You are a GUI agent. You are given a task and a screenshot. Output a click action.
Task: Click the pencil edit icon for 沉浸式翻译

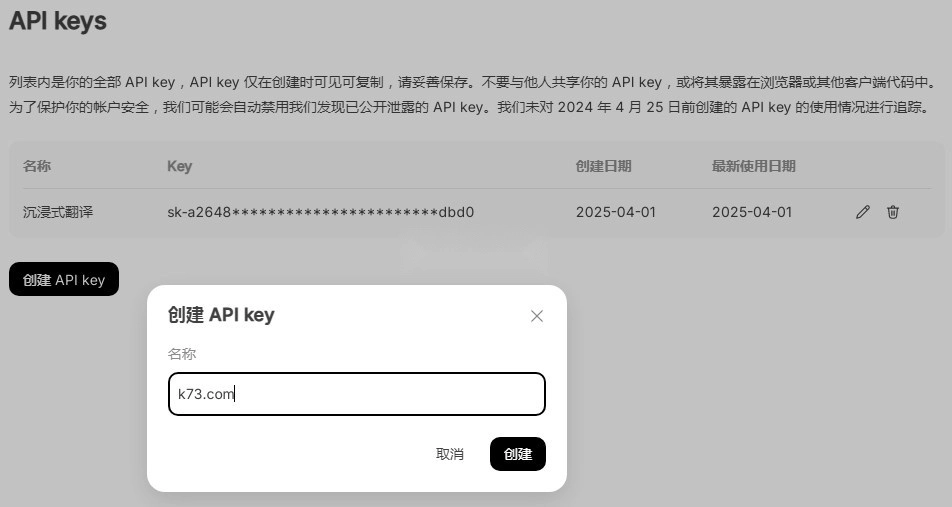pyautogui.click(x=863, y=212)
